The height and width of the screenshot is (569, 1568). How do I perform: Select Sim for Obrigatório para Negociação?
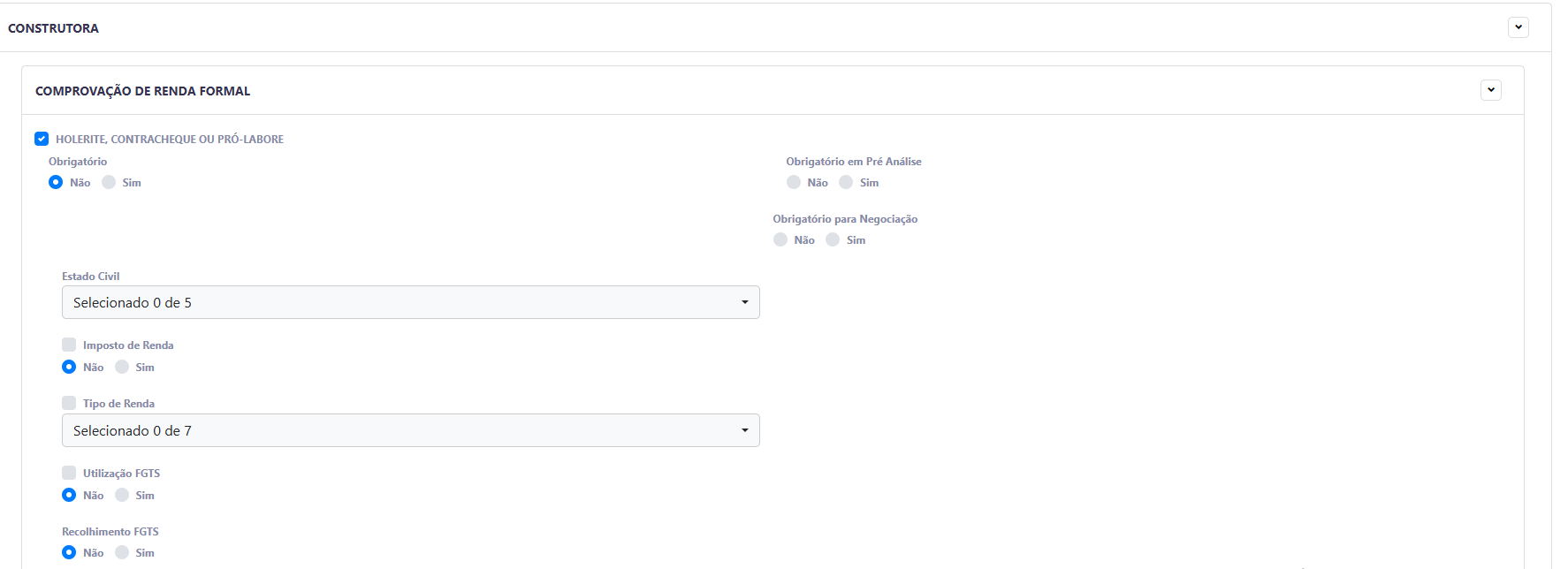[833, 239]
